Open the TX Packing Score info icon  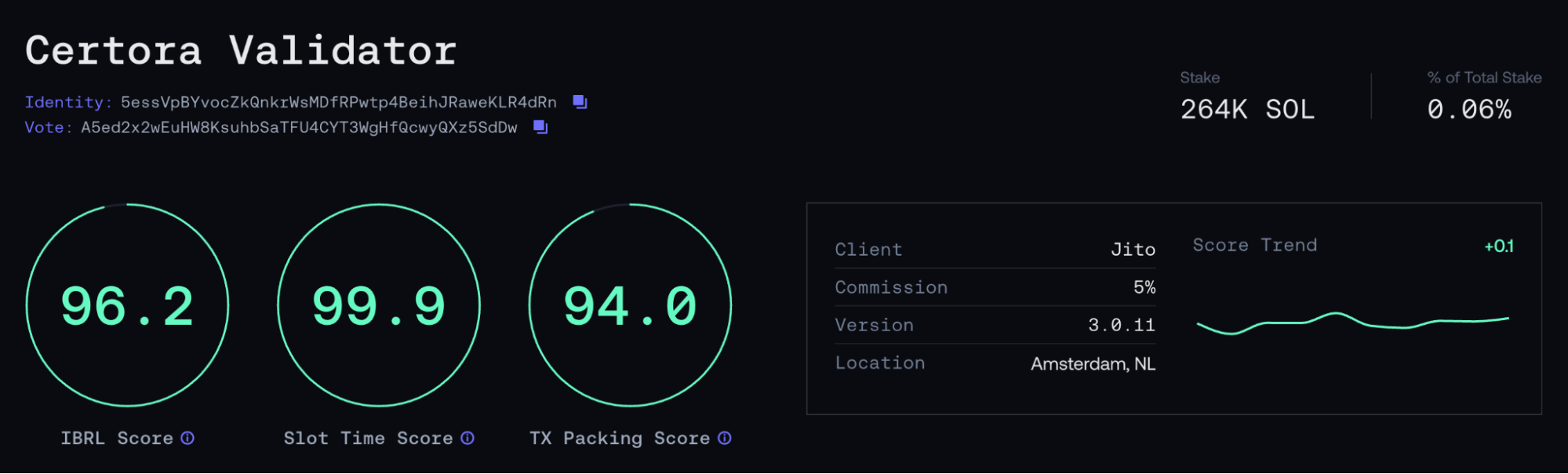point(725,438)
